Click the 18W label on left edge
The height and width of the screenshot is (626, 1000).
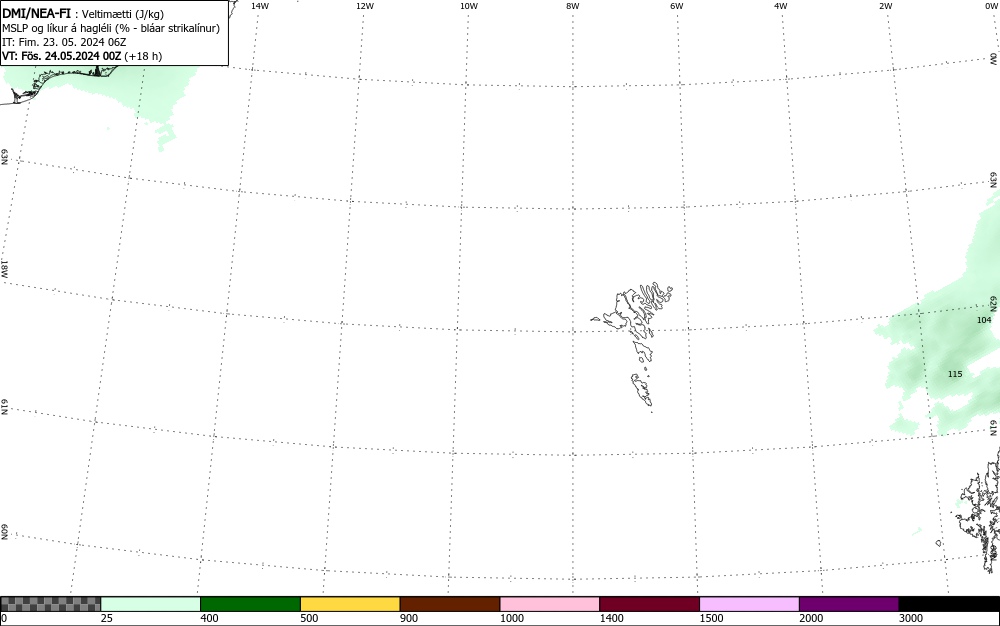tap(4, 268)
